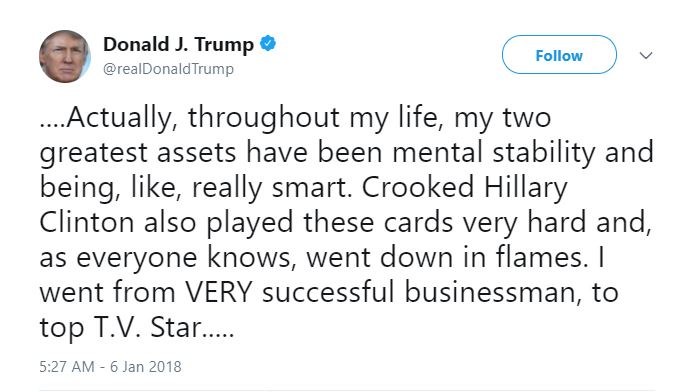This screenshot has height=392, width=696.
Task: Open Donald J. Trump's profile avatar photo
Action: [65, 56]
